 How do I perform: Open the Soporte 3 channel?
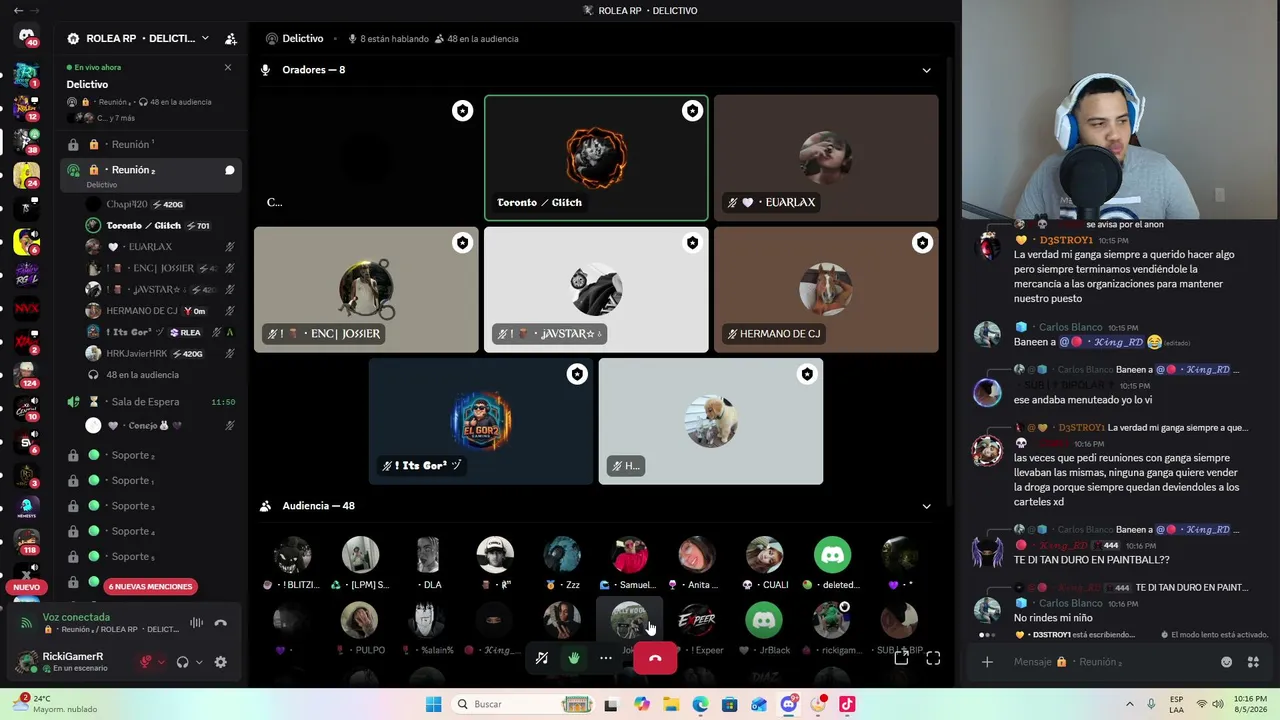pos(150,506)
